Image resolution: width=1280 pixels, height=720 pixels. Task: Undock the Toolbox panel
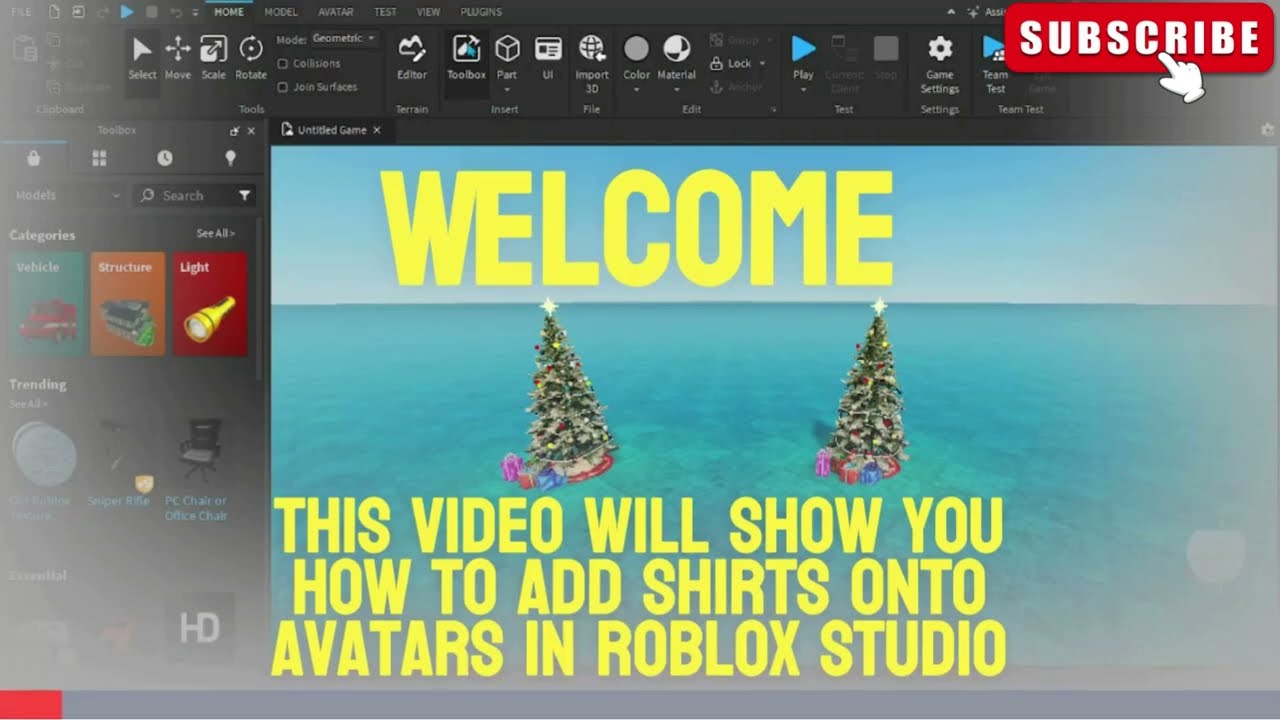pyautogui.click(x=235, y=131)
